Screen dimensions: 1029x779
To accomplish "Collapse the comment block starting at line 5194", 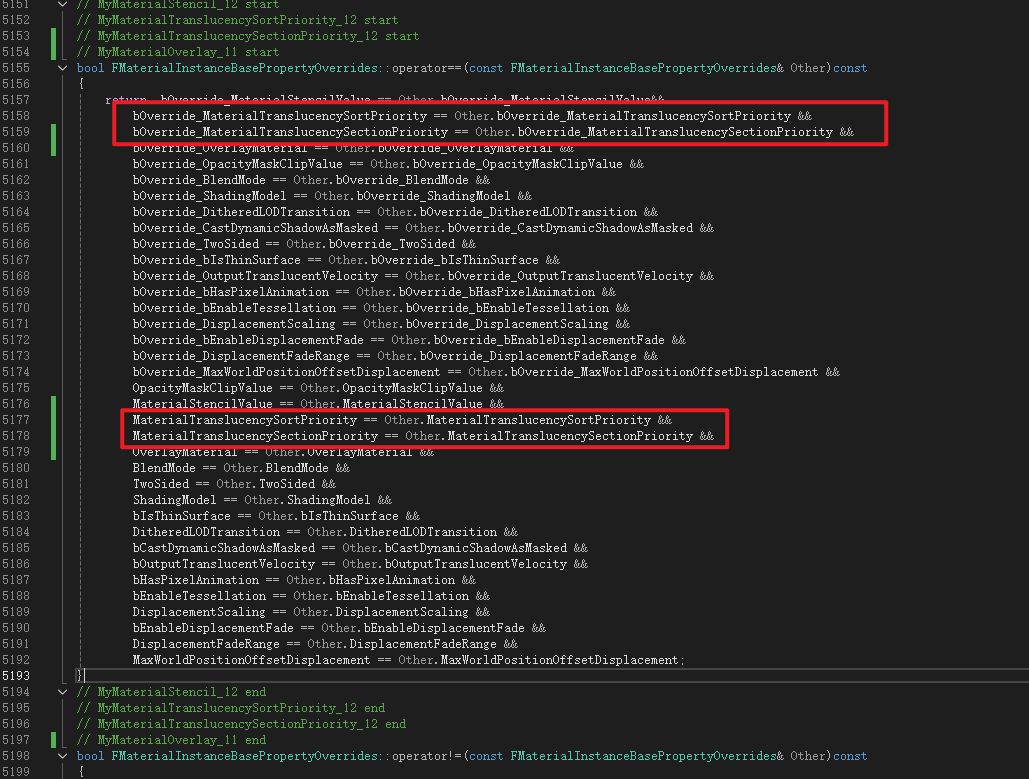I will pyautogui.click(x=63, y=692).
